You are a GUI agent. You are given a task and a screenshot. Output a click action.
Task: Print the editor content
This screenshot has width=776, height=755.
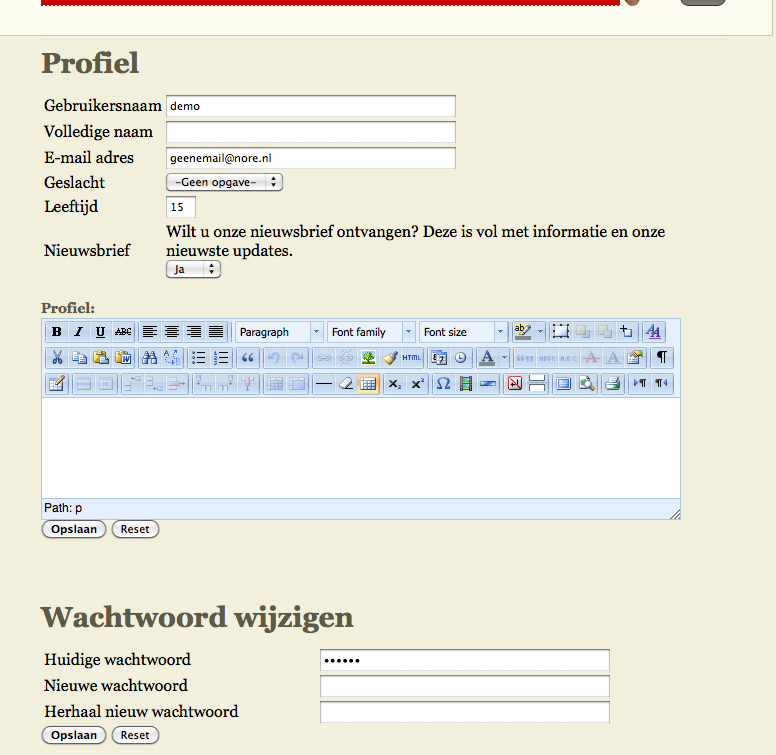click(613, 383)
